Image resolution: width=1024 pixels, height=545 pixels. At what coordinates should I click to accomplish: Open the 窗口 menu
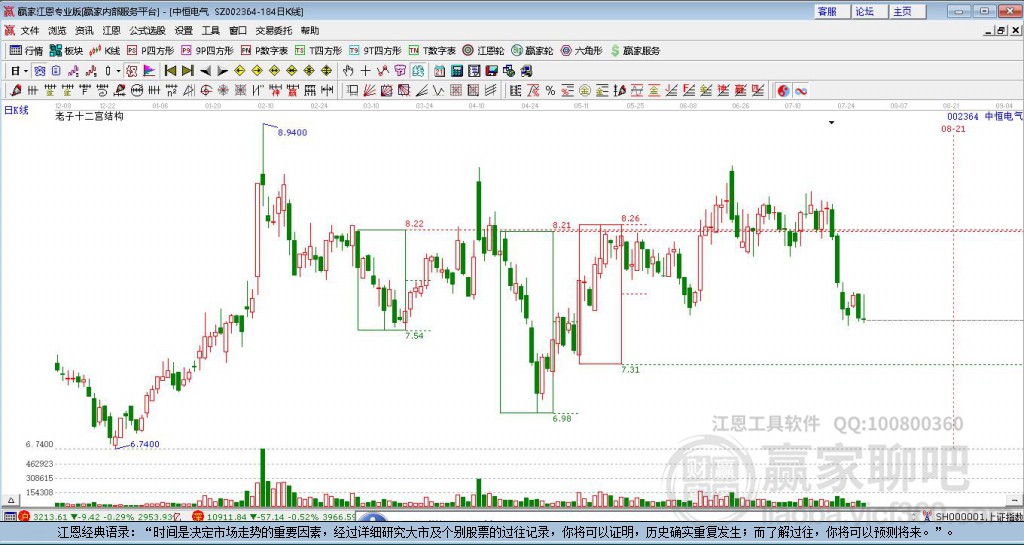click(x=238, y=31)
